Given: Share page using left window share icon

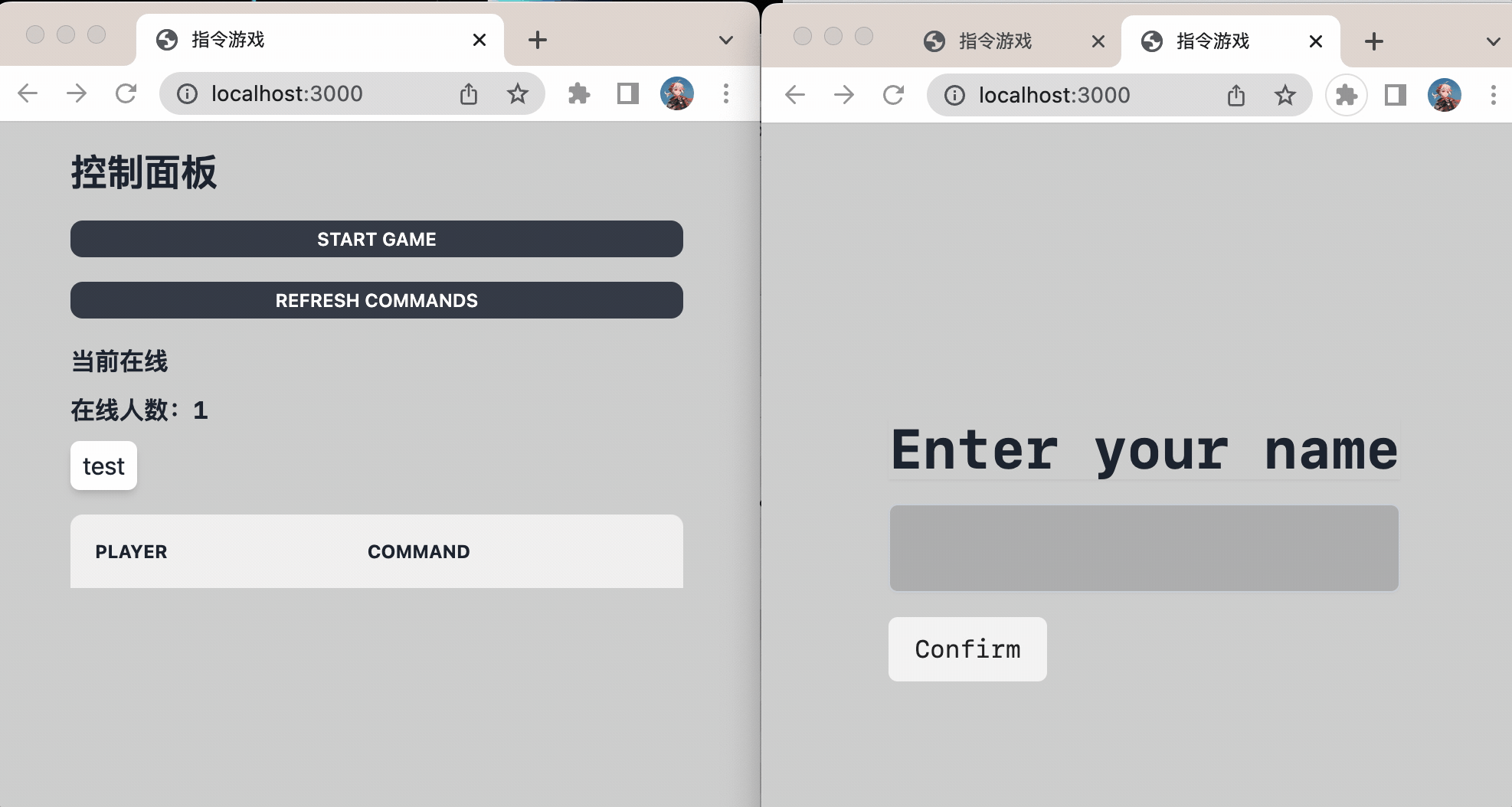Looking at the screenshot, I should coord(469,93).
